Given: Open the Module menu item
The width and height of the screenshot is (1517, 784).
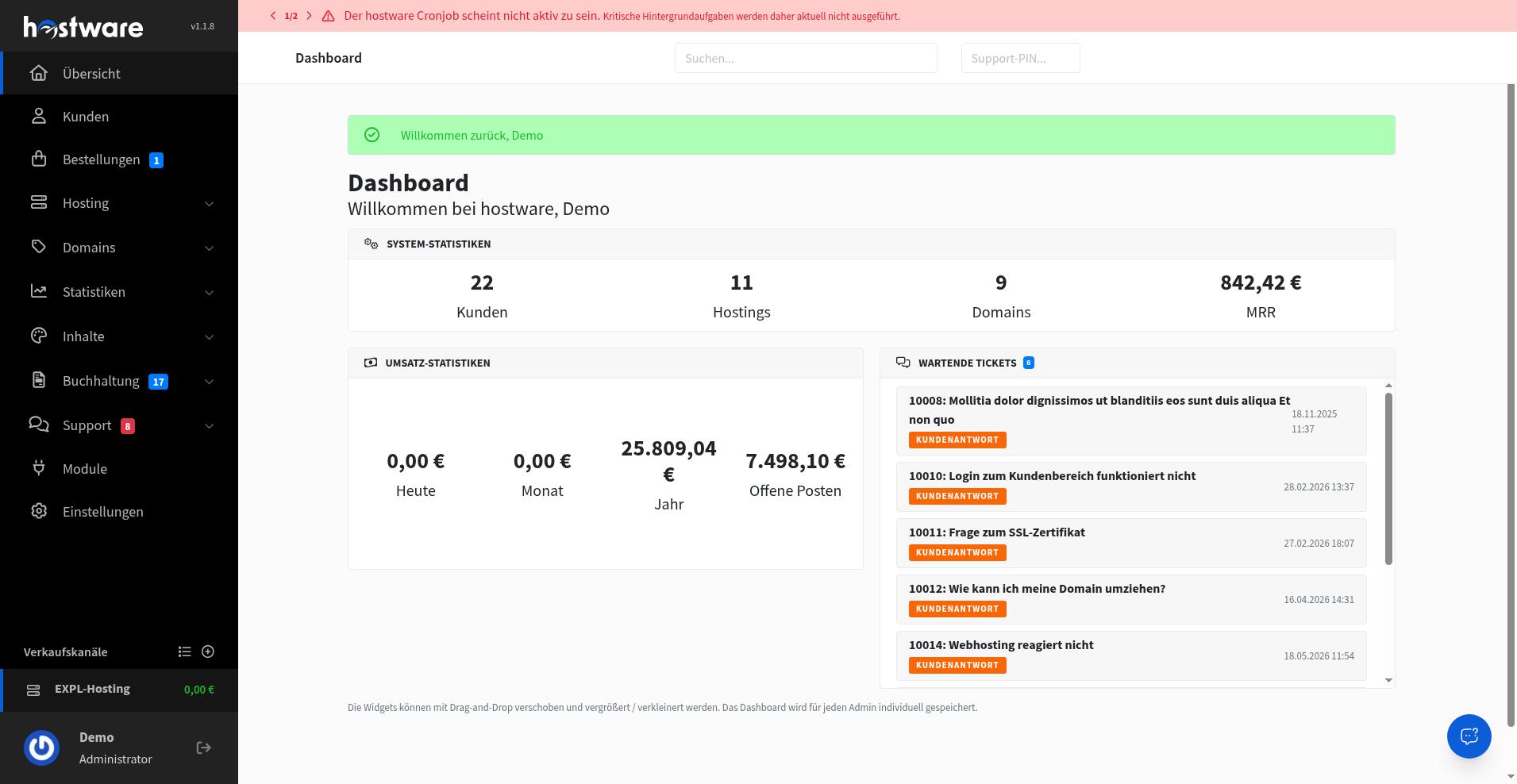Looking at the screenshot, I should [119, 468].
